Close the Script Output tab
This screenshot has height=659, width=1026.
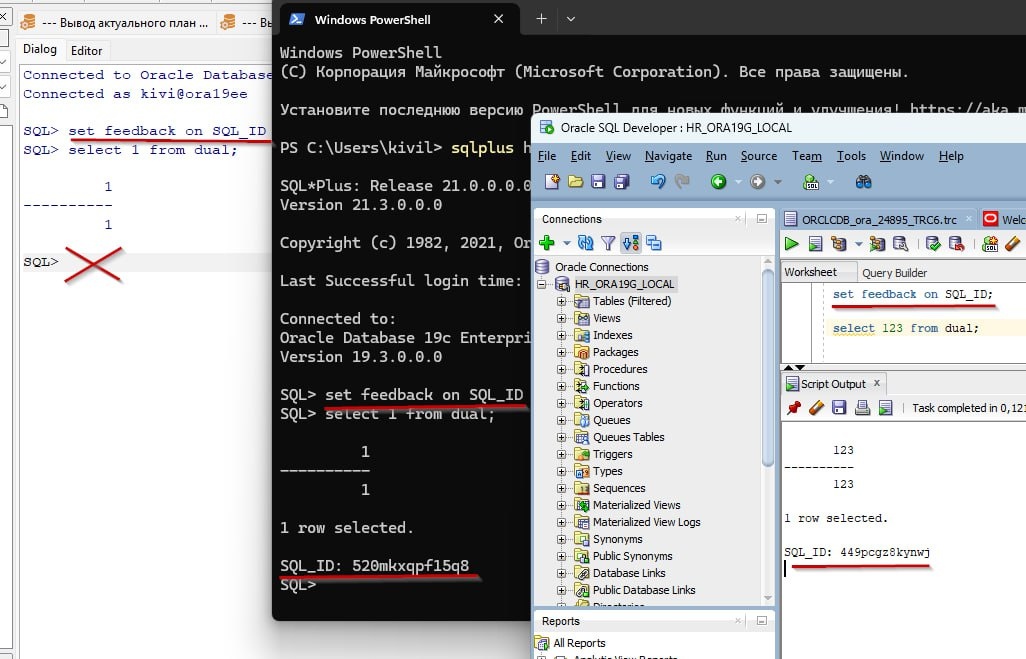[x=877, y=383]
